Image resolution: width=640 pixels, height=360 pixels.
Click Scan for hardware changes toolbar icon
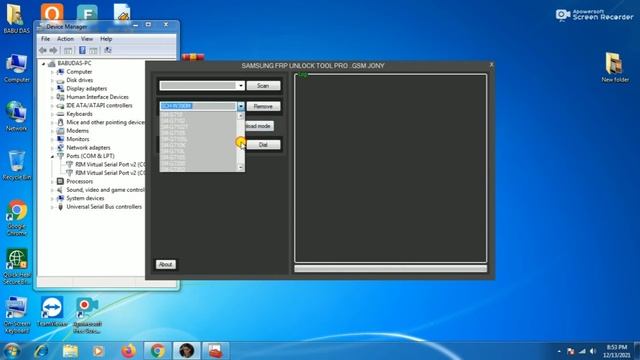[x=108, y=50]
